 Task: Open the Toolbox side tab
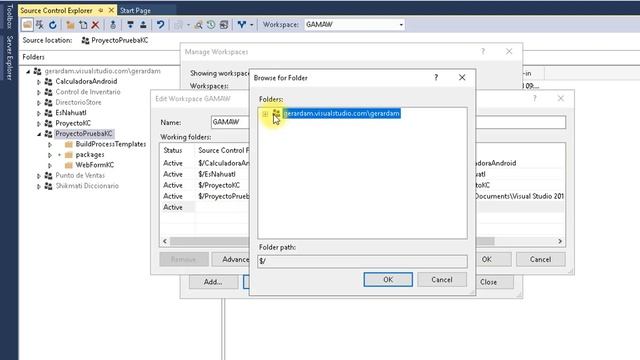coord(10,16)
